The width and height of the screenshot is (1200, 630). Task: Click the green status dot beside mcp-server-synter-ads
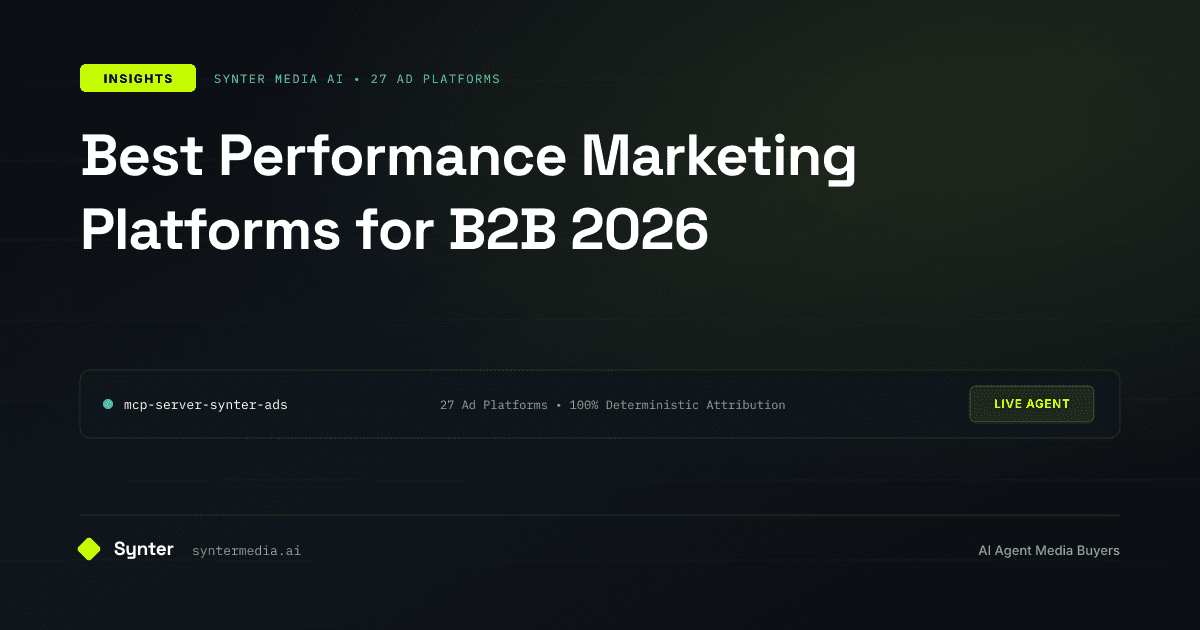point(108,404)
